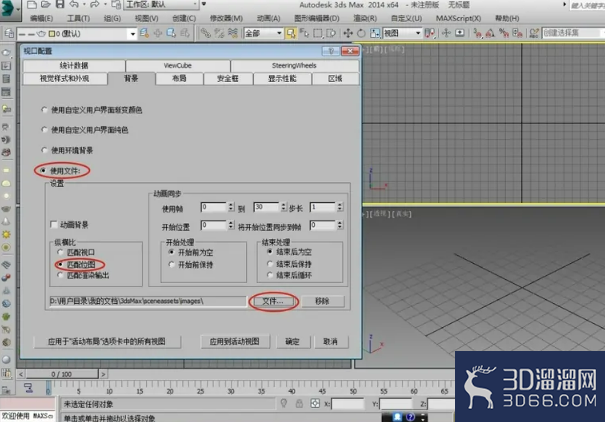605x422 pixels.
Task: Activate the Select and Scale tool
Action: [375, 34]
